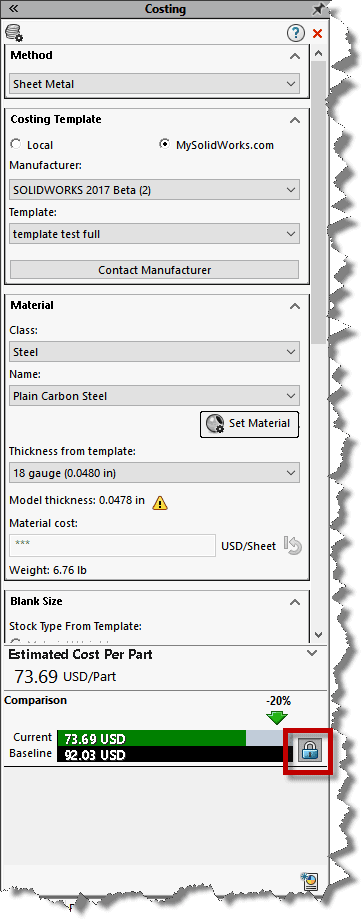The height and width of the screenshot is (921, 363).
Task: Reset material cost with undo icon
Action: [293, 546]
